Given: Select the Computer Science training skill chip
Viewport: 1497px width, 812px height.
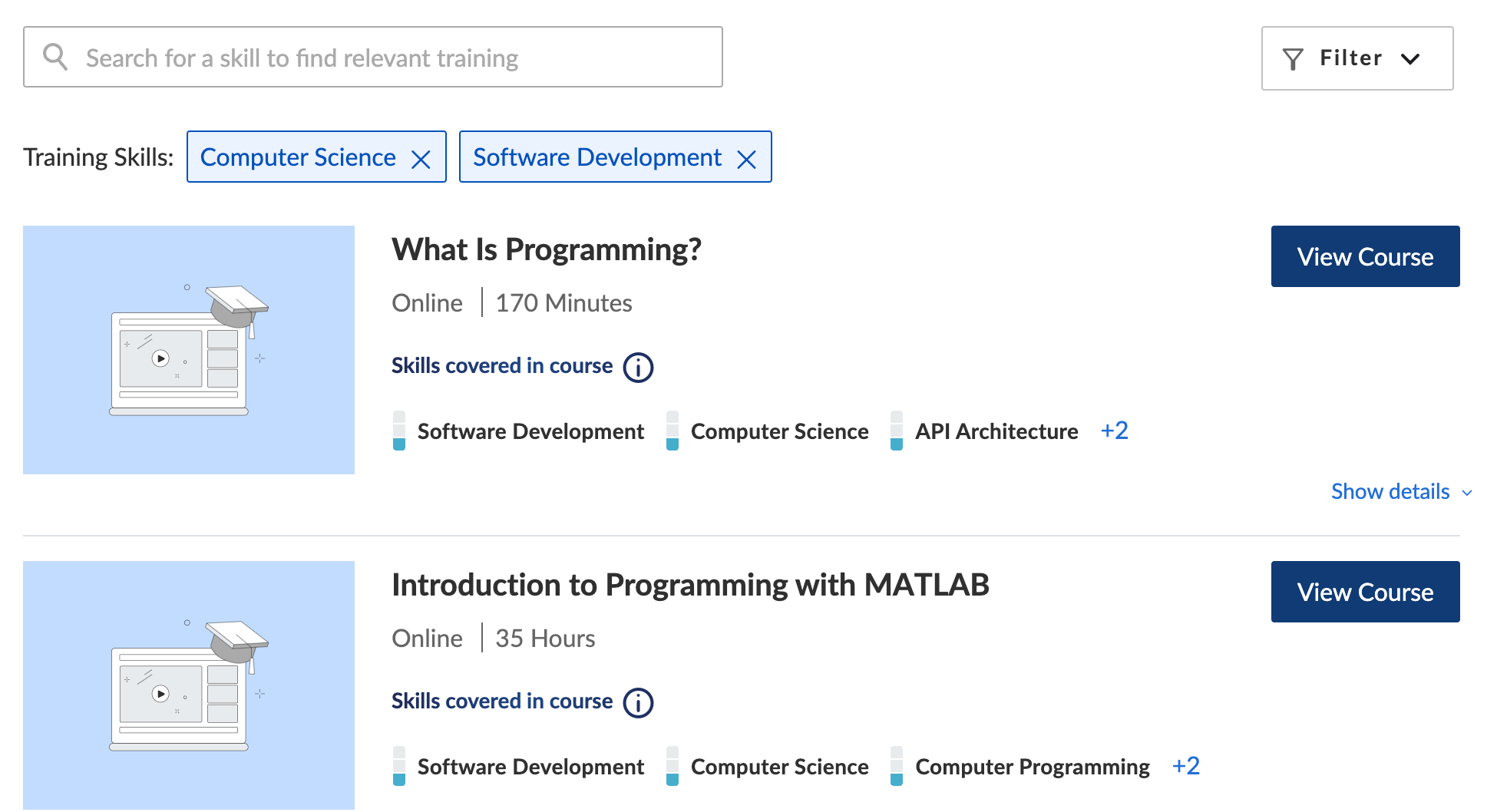Looking at the screenshot, I should tap(316, 157).
